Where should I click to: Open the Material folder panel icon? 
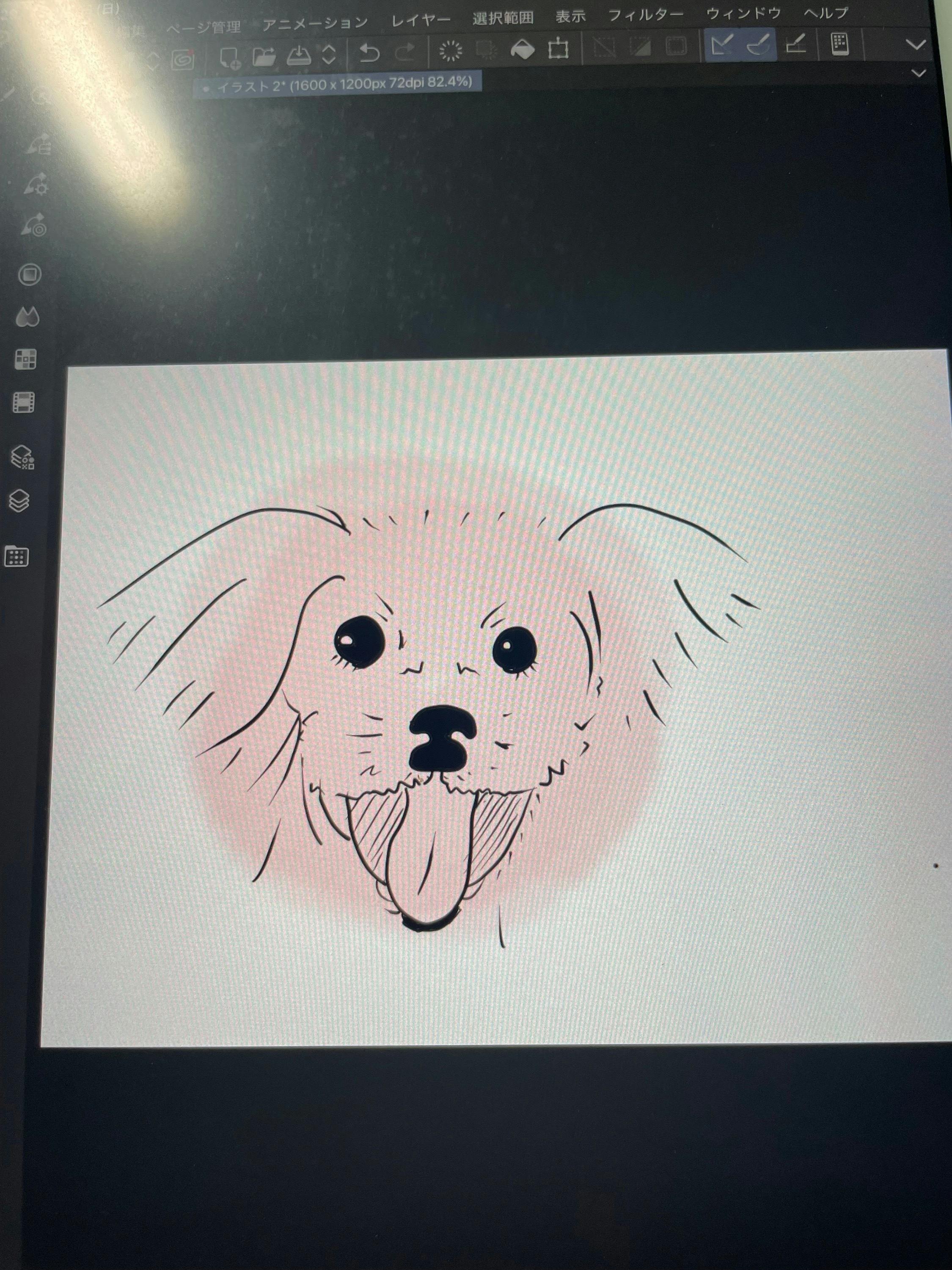16,556
